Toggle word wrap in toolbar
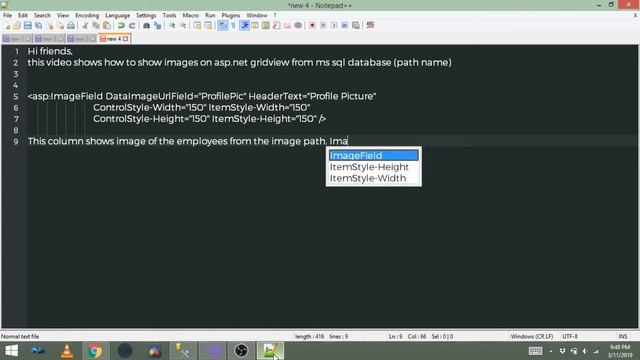 [222, 26]
